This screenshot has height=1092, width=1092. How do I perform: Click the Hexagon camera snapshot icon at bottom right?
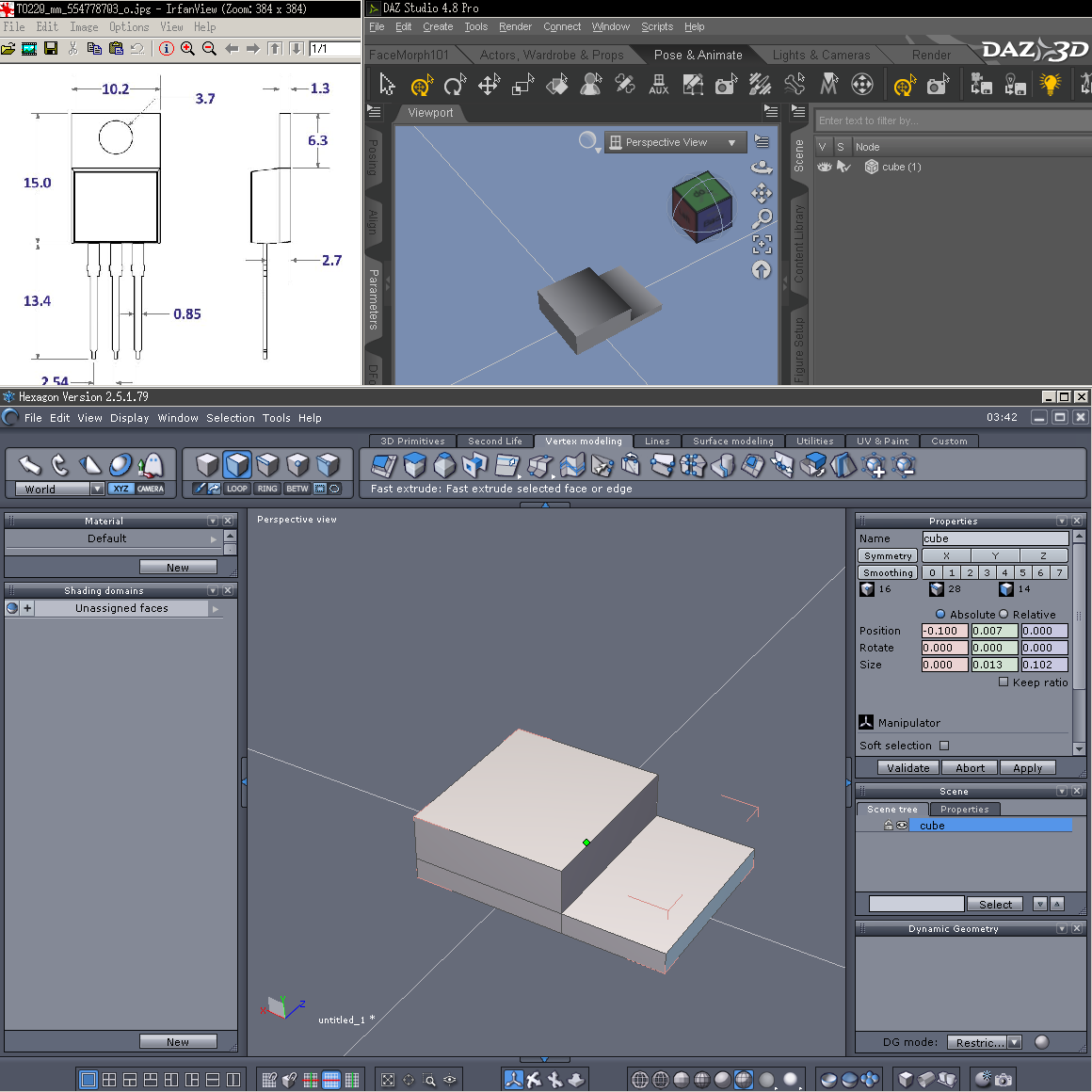tap(1004, 1080)
